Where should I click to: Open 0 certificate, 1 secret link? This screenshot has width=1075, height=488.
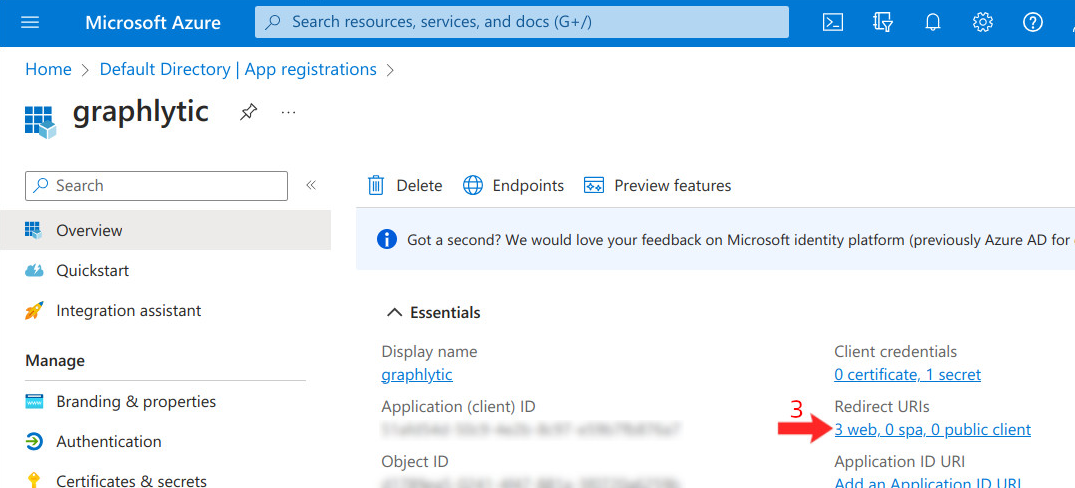coord(908,375)
